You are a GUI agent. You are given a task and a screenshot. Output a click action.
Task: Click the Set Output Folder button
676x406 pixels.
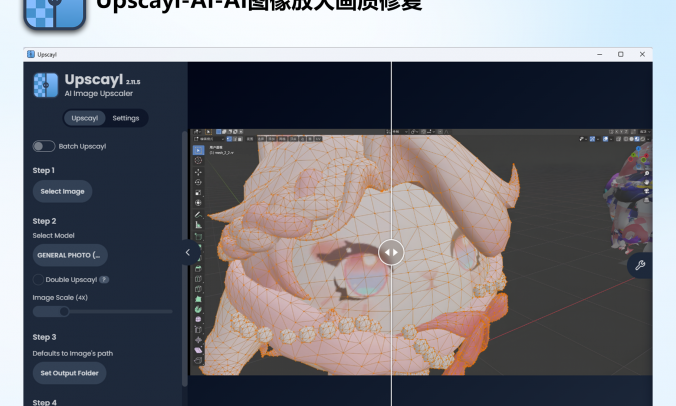[x=69, y=373]
